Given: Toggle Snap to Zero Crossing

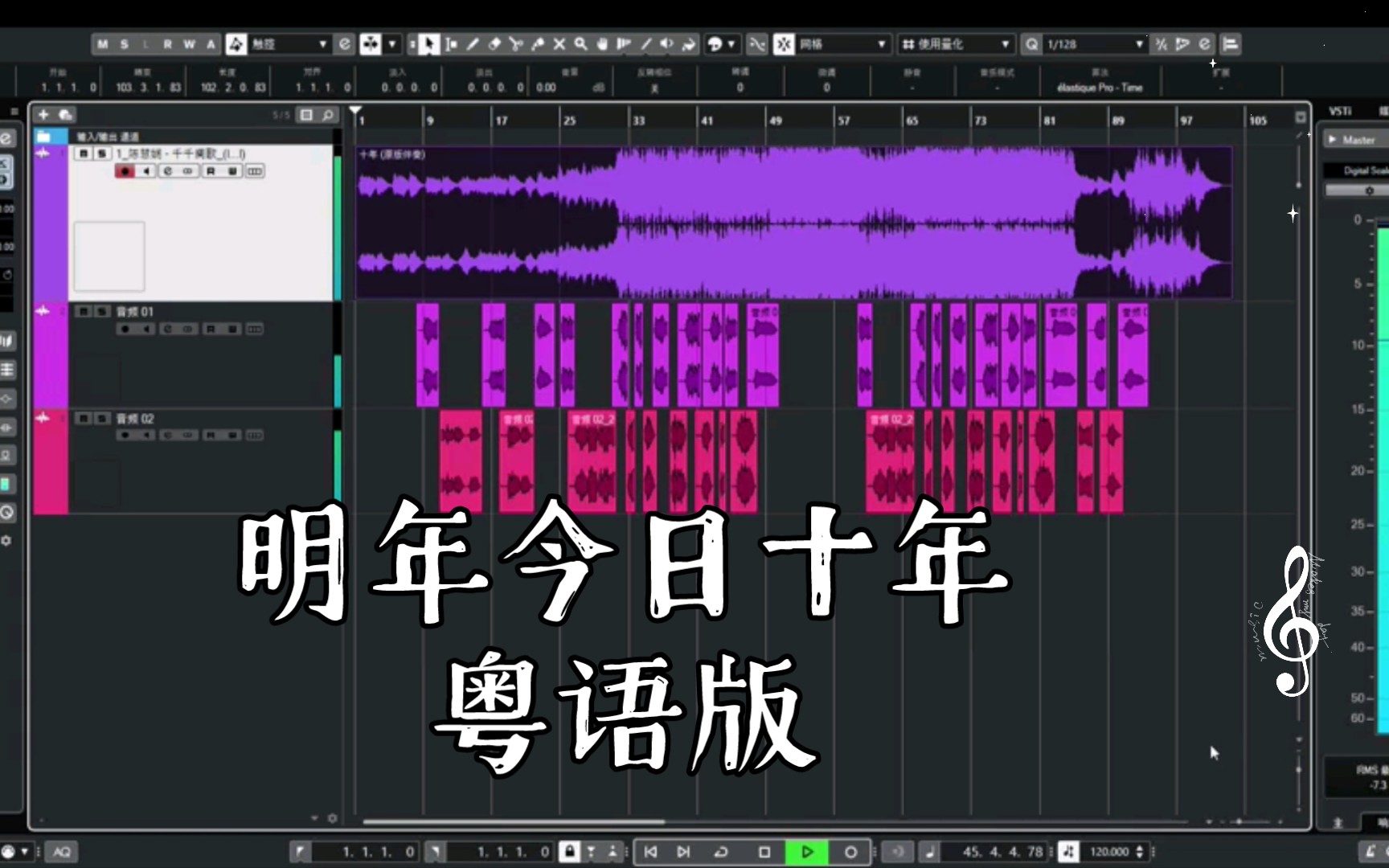Looking at the screenshot, I should [x=757, y=44].
